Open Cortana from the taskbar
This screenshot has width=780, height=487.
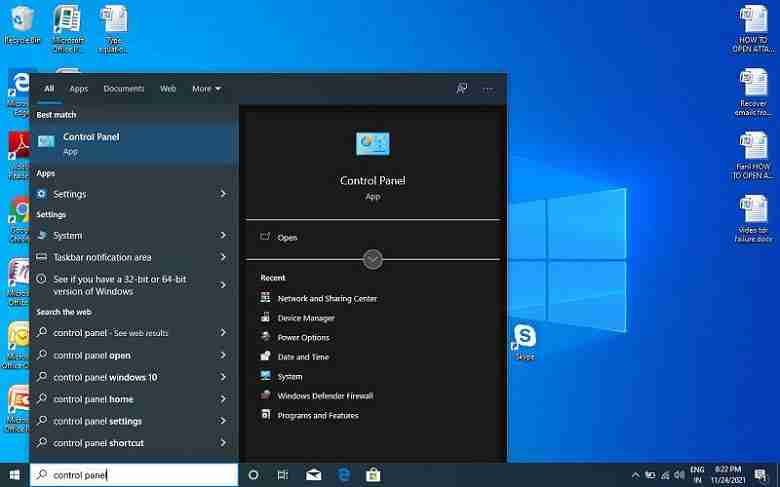coord(253,475)
